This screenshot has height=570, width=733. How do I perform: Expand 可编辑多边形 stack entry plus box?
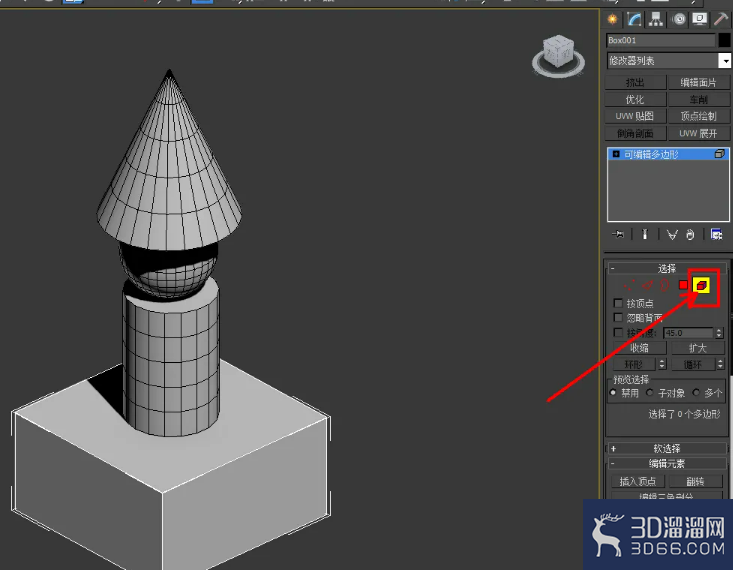coord(616,154)
